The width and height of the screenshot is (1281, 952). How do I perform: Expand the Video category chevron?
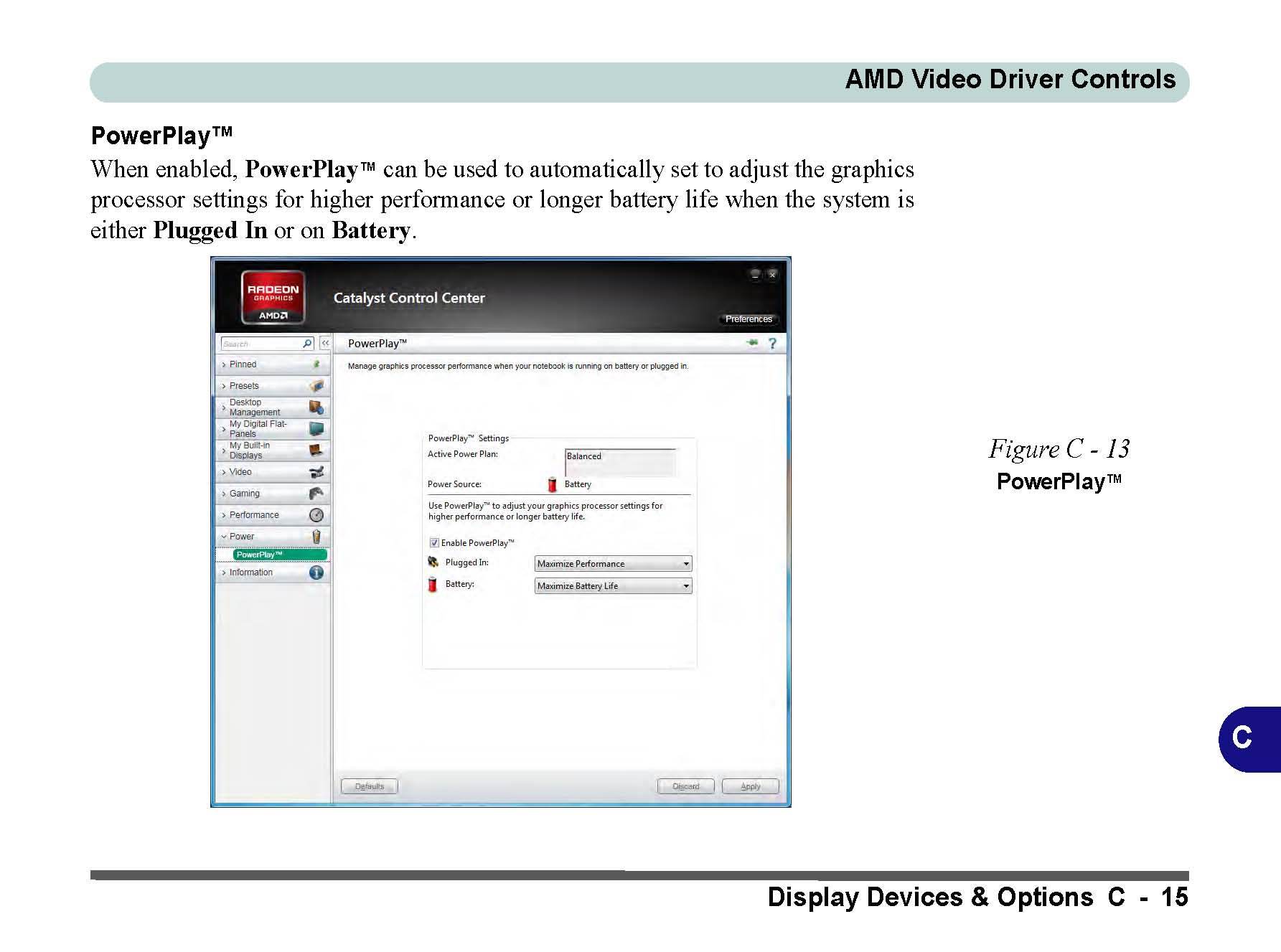coord(224,473)
